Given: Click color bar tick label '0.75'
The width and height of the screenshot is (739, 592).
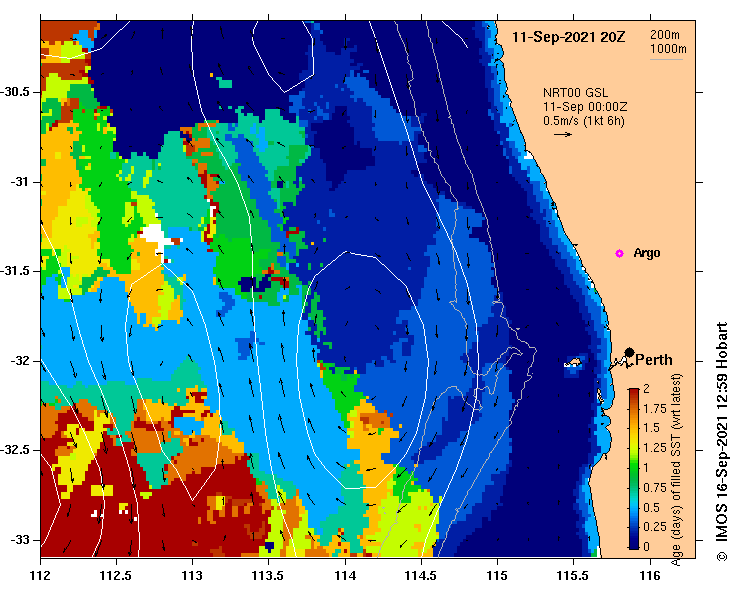Looking at the screenshot, I should [x=655, y=487].
